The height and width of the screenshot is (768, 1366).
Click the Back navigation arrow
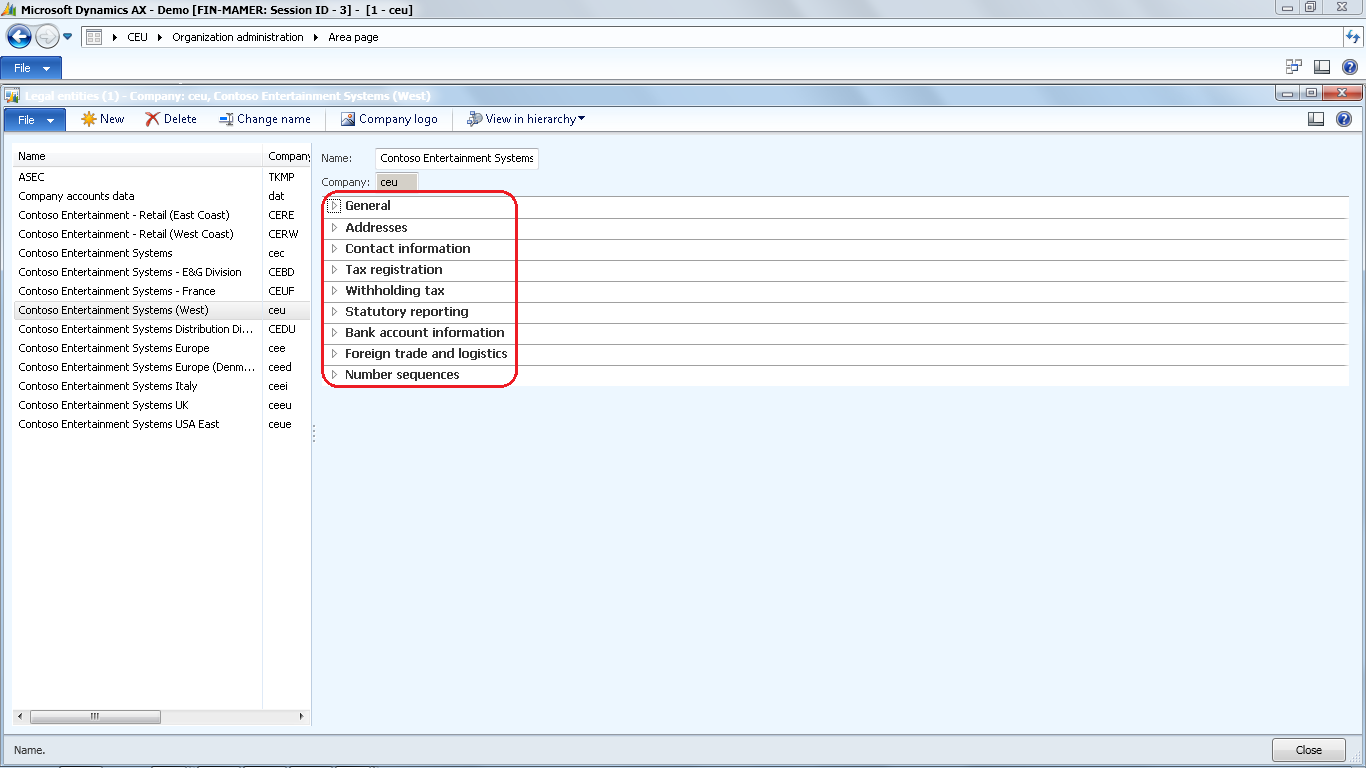click(19, 37)
